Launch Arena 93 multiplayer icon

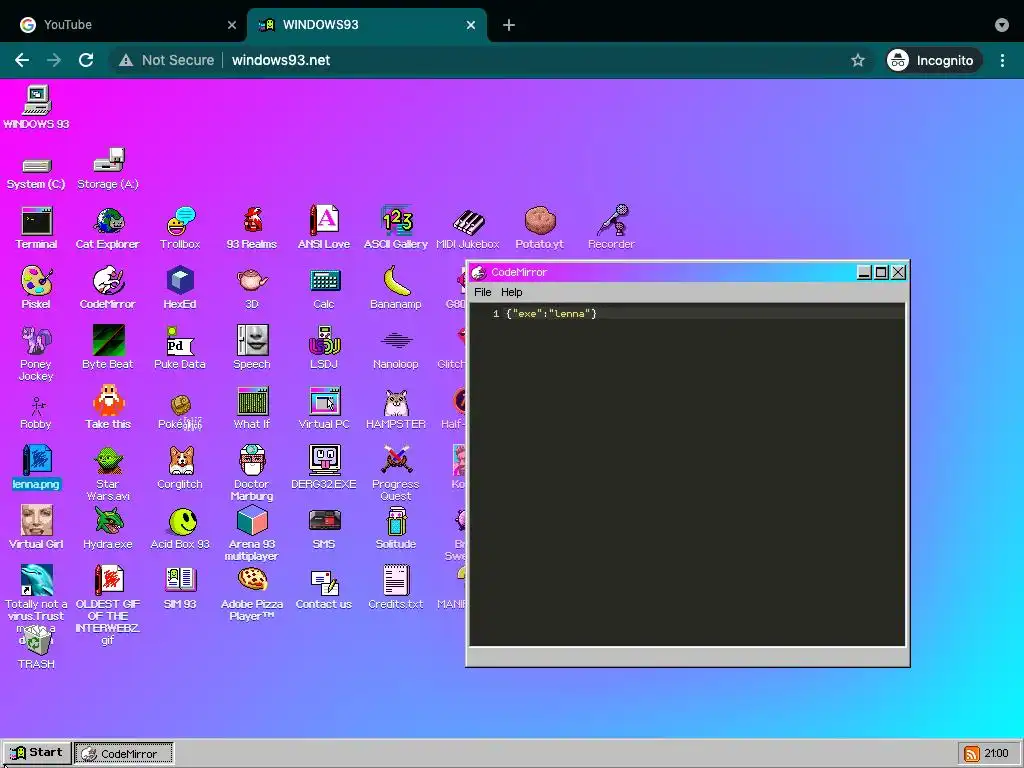pyautogui.click(x=252, y=534)
